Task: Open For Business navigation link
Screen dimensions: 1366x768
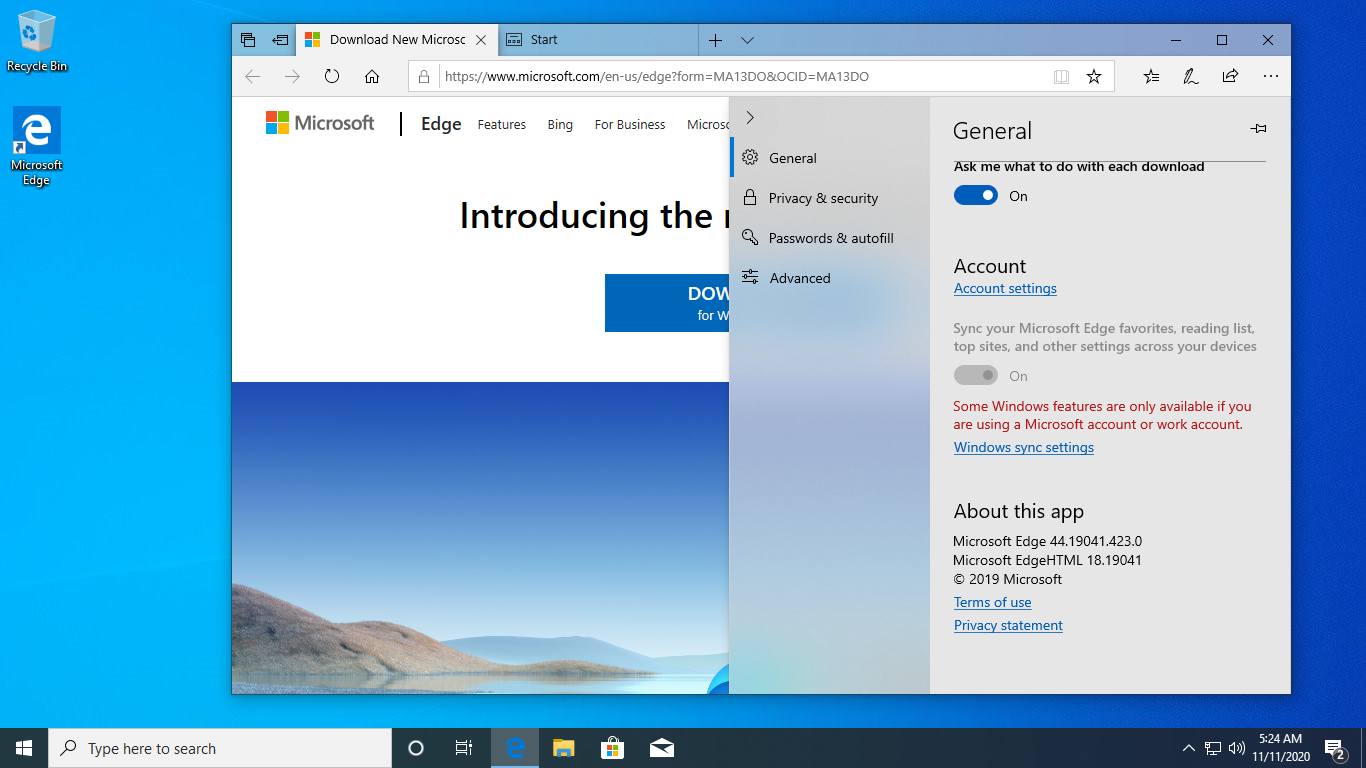Action: tap(630, 125)
